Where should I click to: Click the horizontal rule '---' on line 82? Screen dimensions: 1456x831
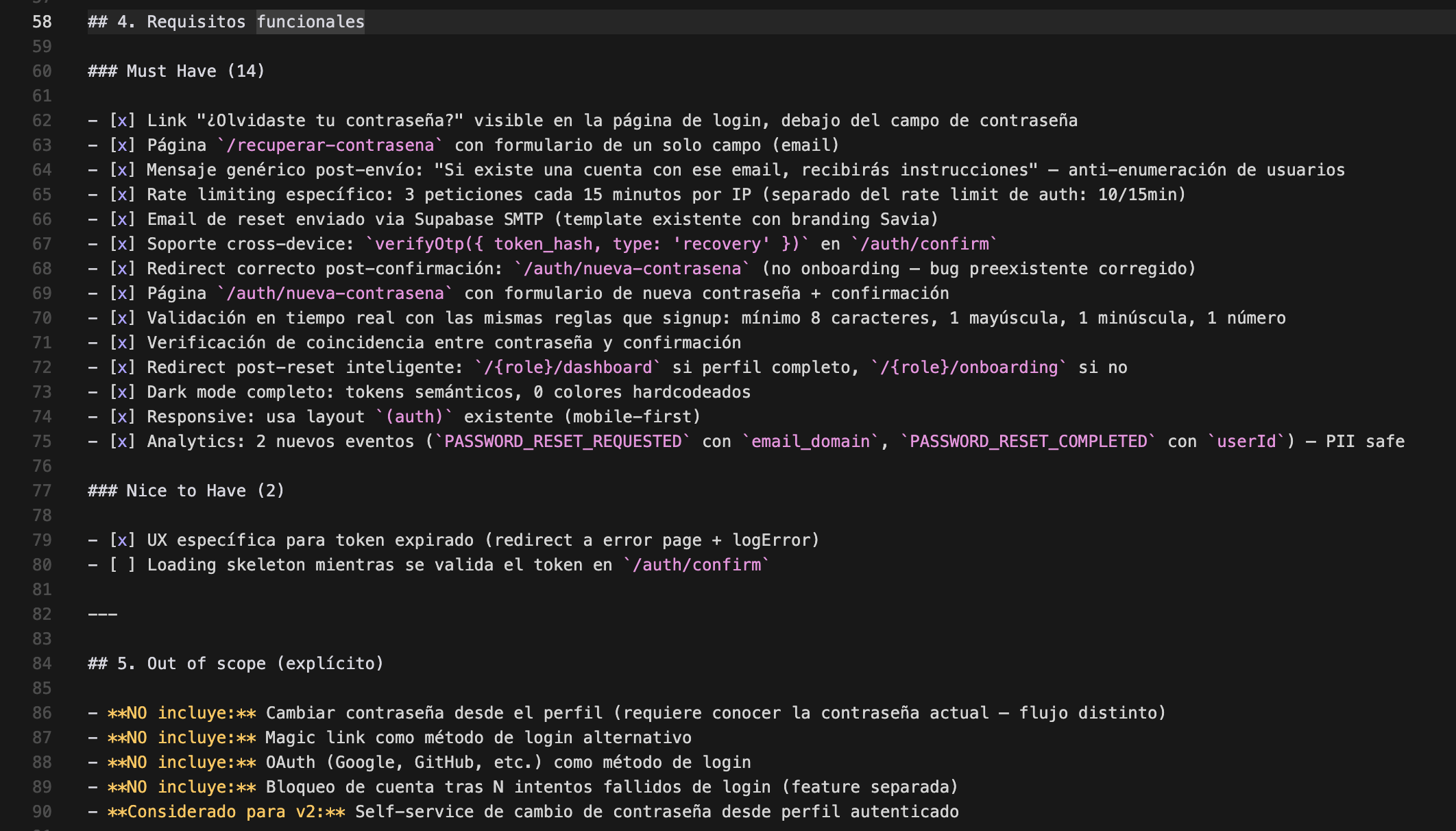click(x=103, y=614)
